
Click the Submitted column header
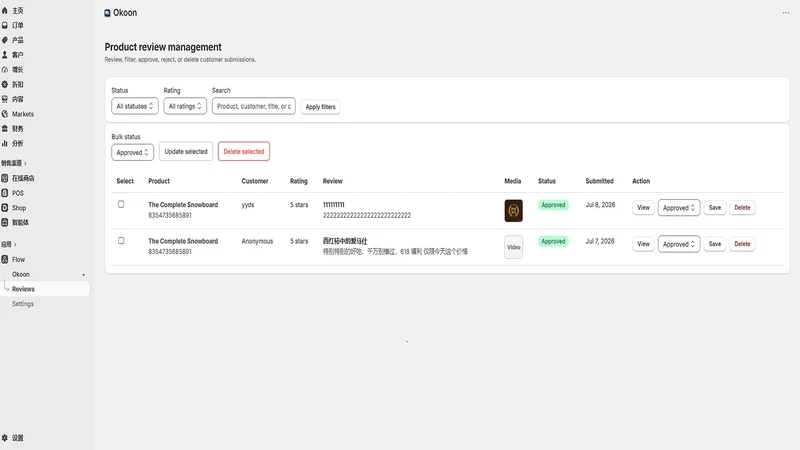(x=599, y=181)
